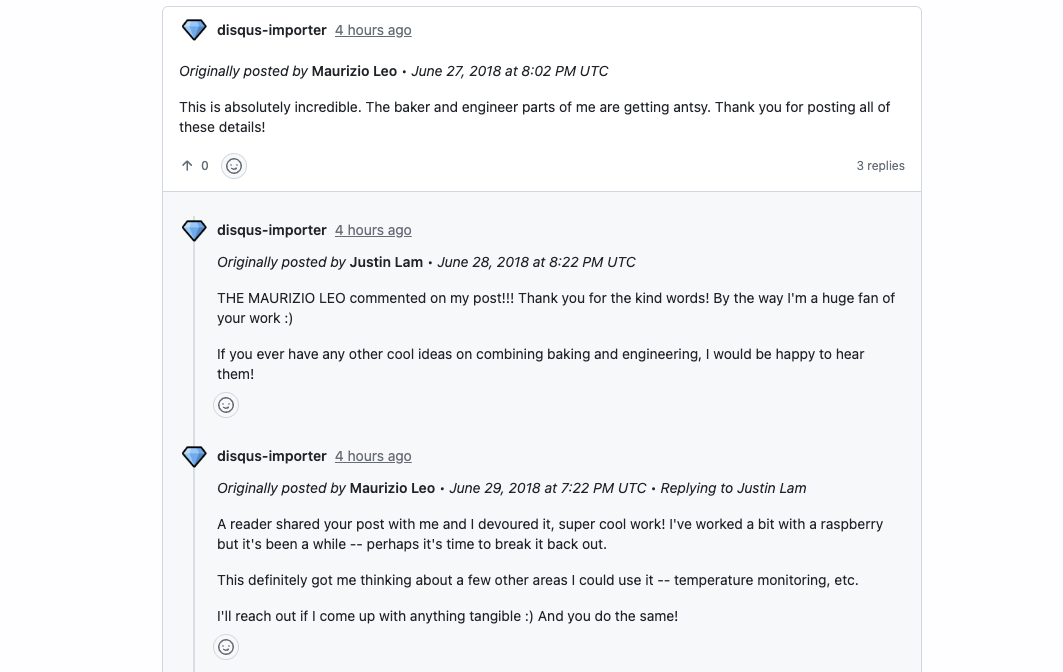1063x672 pixels.
Task: Add emoji reaction to the raspberry reply
Action: tap(226, 647)
